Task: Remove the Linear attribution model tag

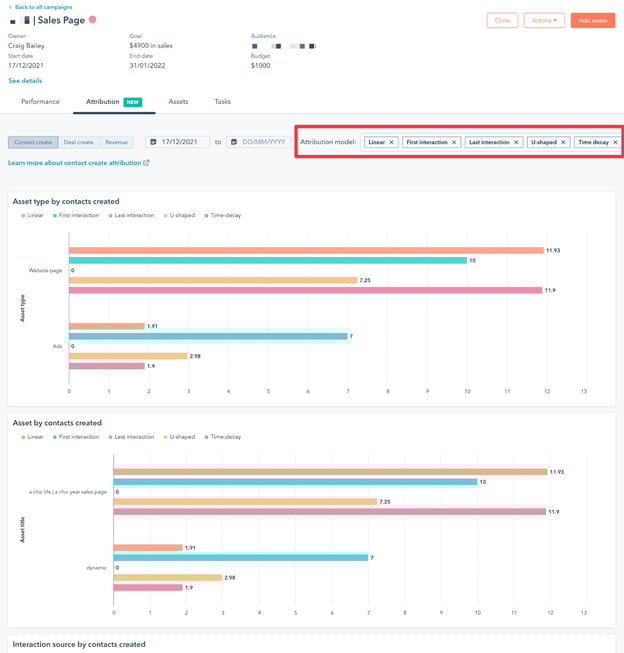Action: coord(392,143)
